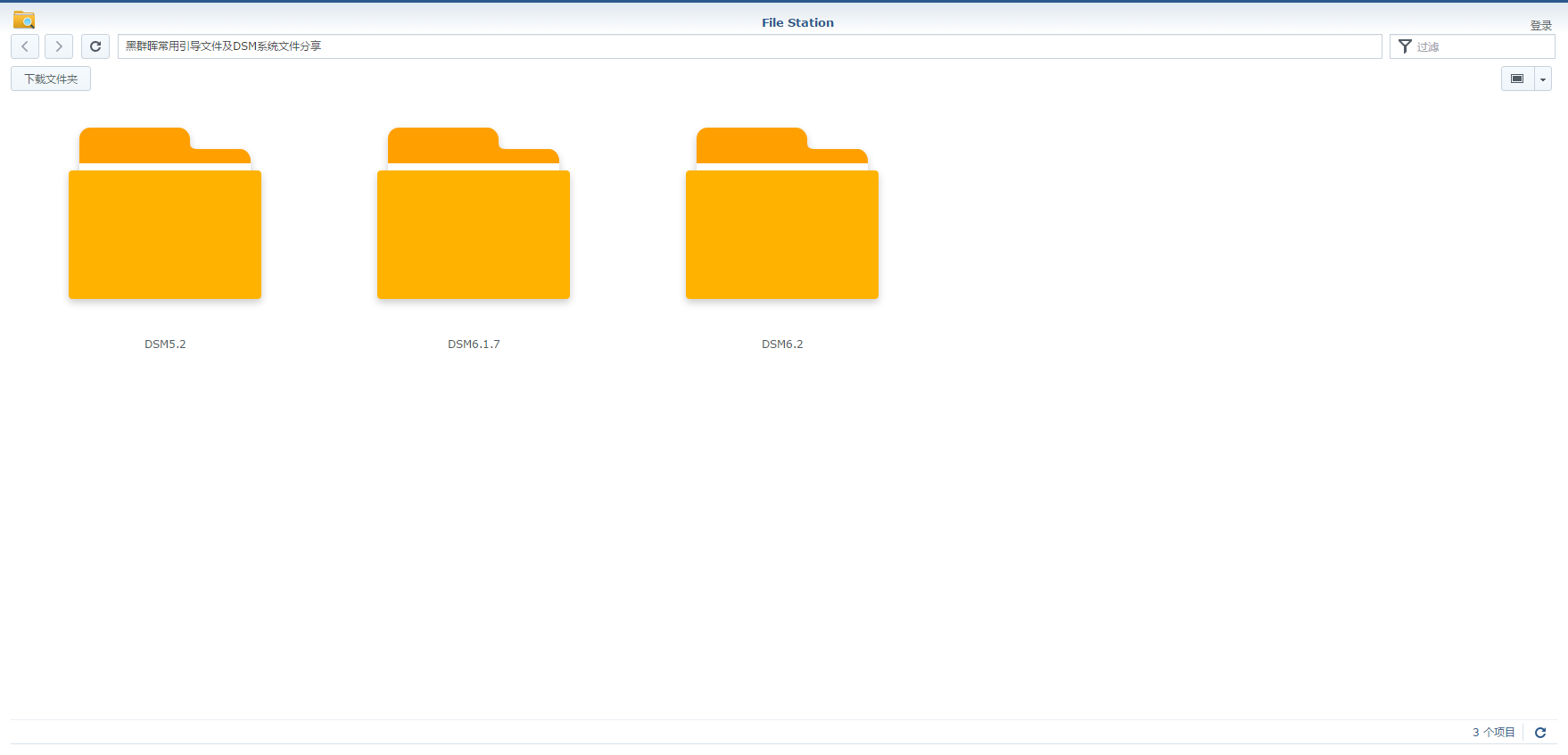This screenshot has height=755, width=1568.
Task: Click the File Station logo icon
Action: click(x=24, y=20)
